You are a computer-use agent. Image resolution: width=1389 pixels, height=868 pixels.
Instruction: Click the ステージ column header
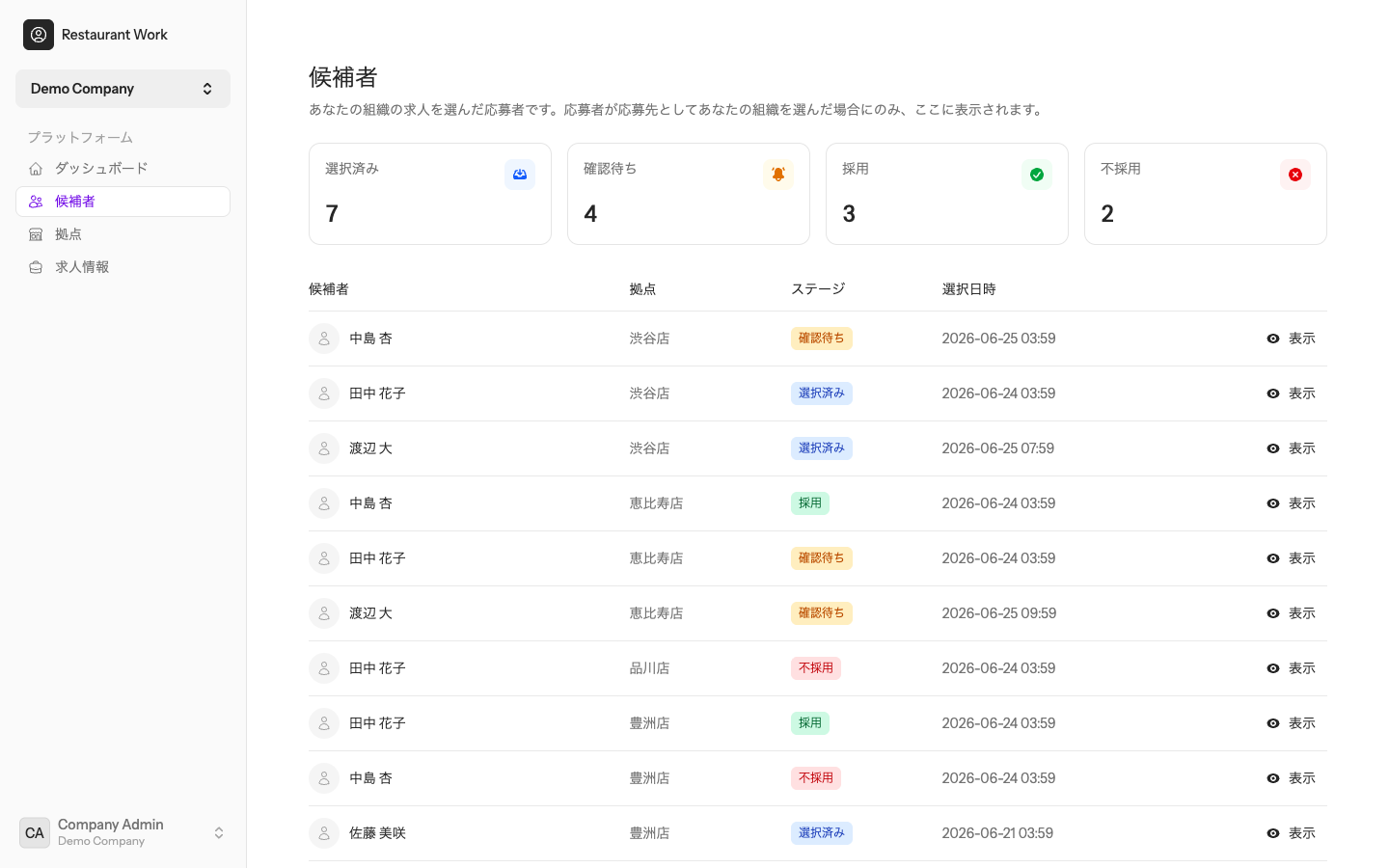[x=818, y=289]
